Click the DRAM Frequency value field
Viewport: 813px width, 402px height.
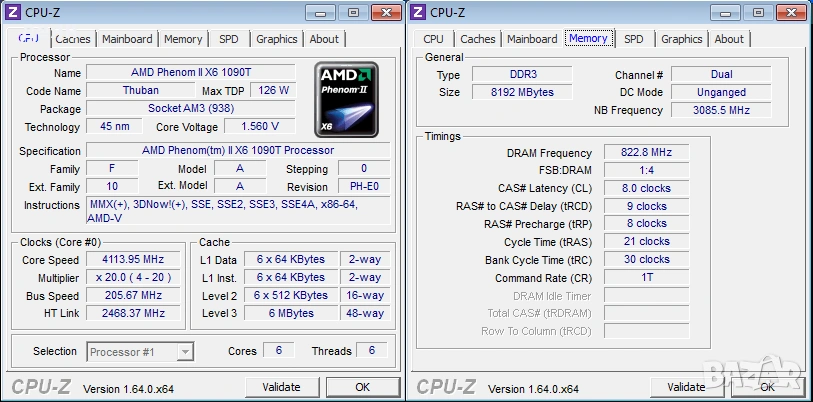(647, 153)
